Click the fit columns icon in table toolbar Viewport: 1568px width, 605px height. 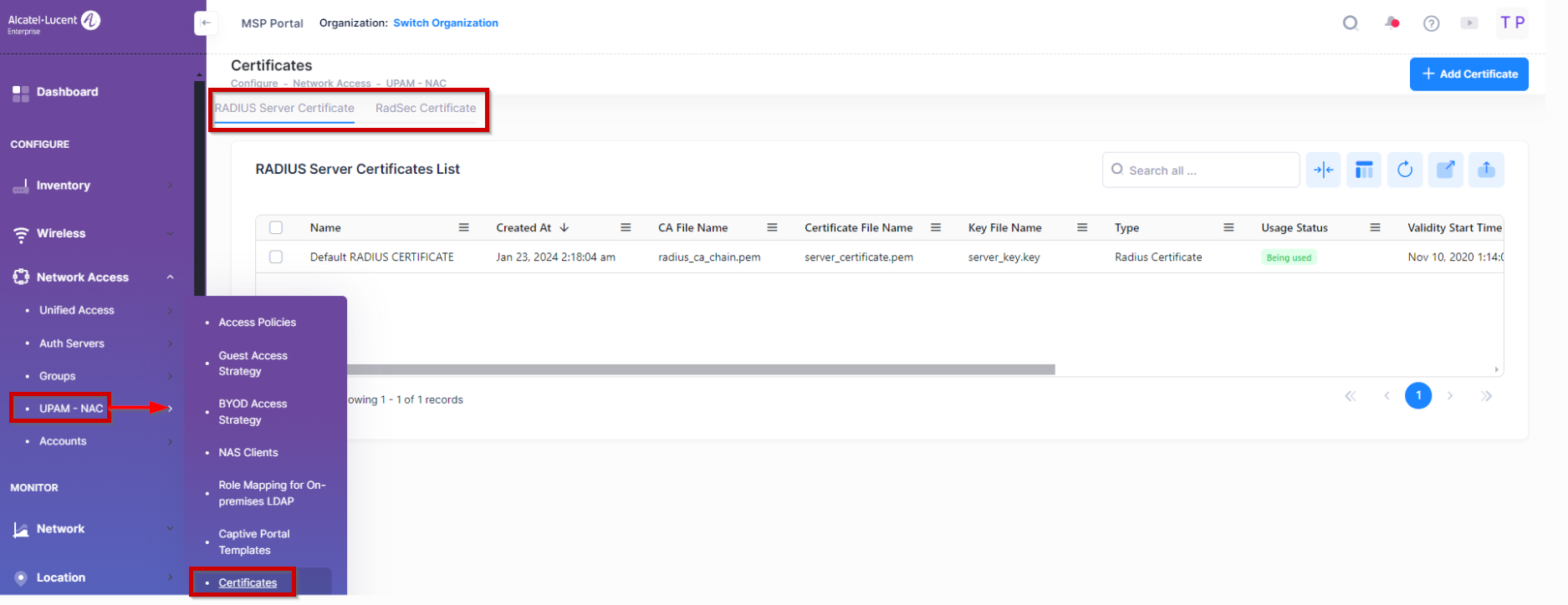[x=1323, y=170]
